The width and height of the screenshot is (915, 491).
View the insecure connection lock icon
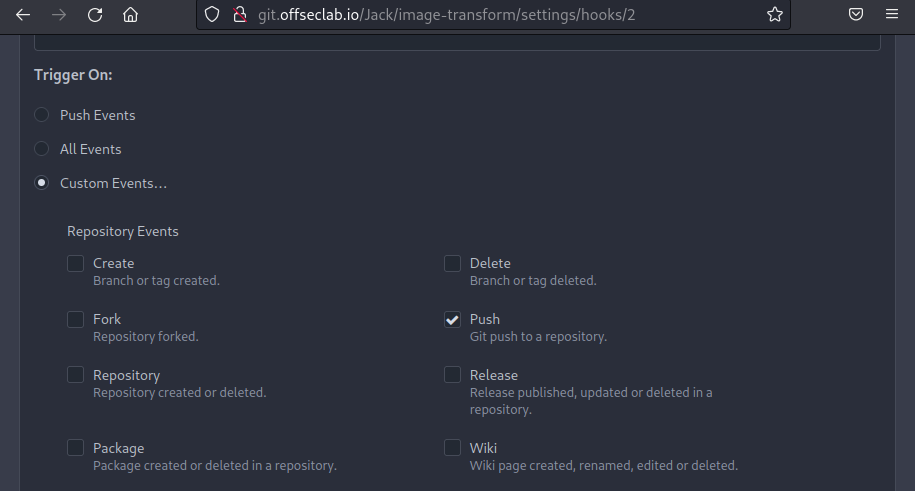[x=238, y=15]
